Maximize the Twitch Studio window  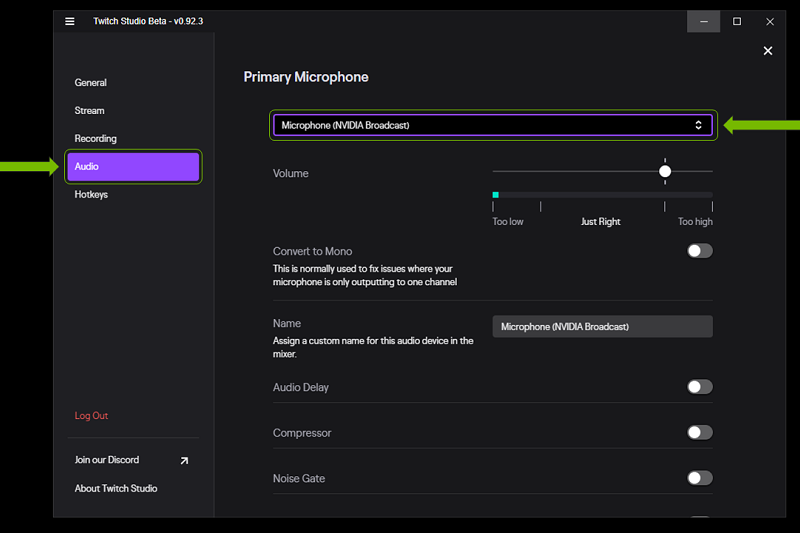tap(737, 21)
